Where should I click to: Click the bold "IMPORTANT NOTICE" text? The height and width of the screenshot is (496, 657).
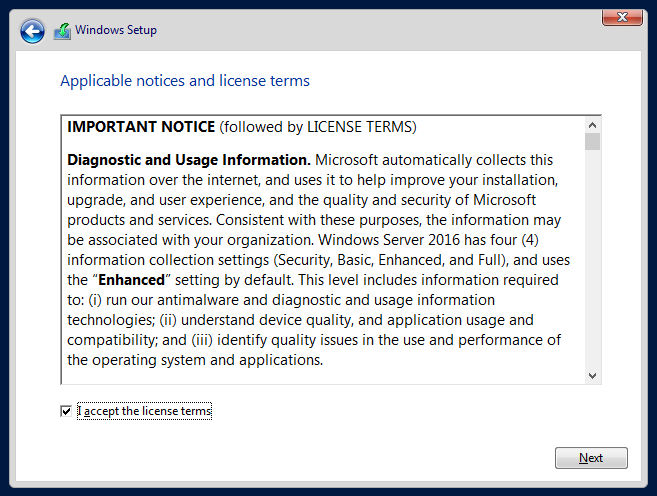(141, 127)
